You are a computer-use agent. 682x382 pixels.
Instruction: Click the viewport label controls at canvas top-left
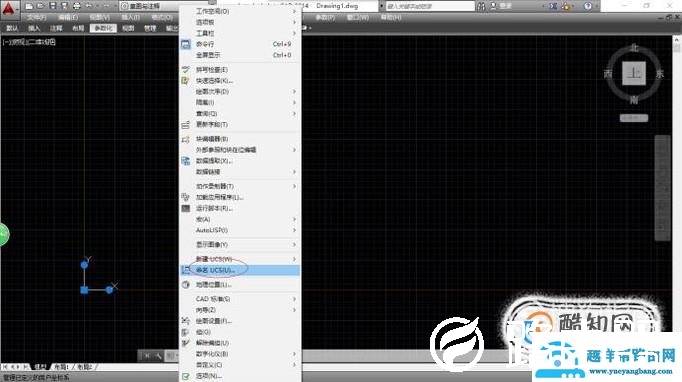30,42
